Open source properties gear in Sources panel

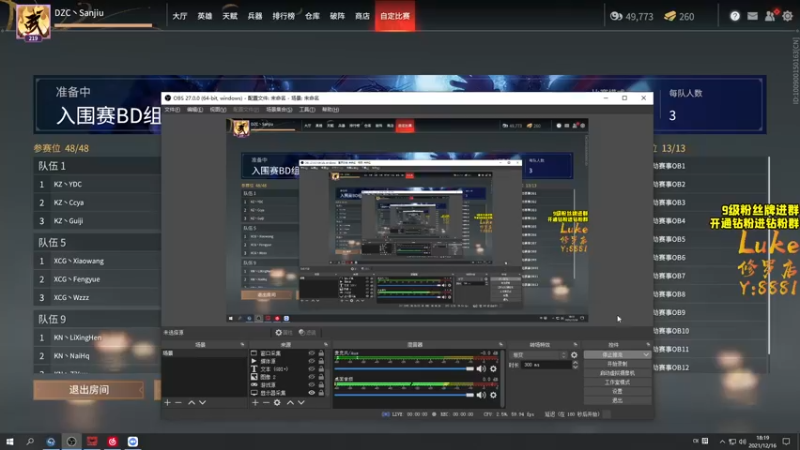277,403
